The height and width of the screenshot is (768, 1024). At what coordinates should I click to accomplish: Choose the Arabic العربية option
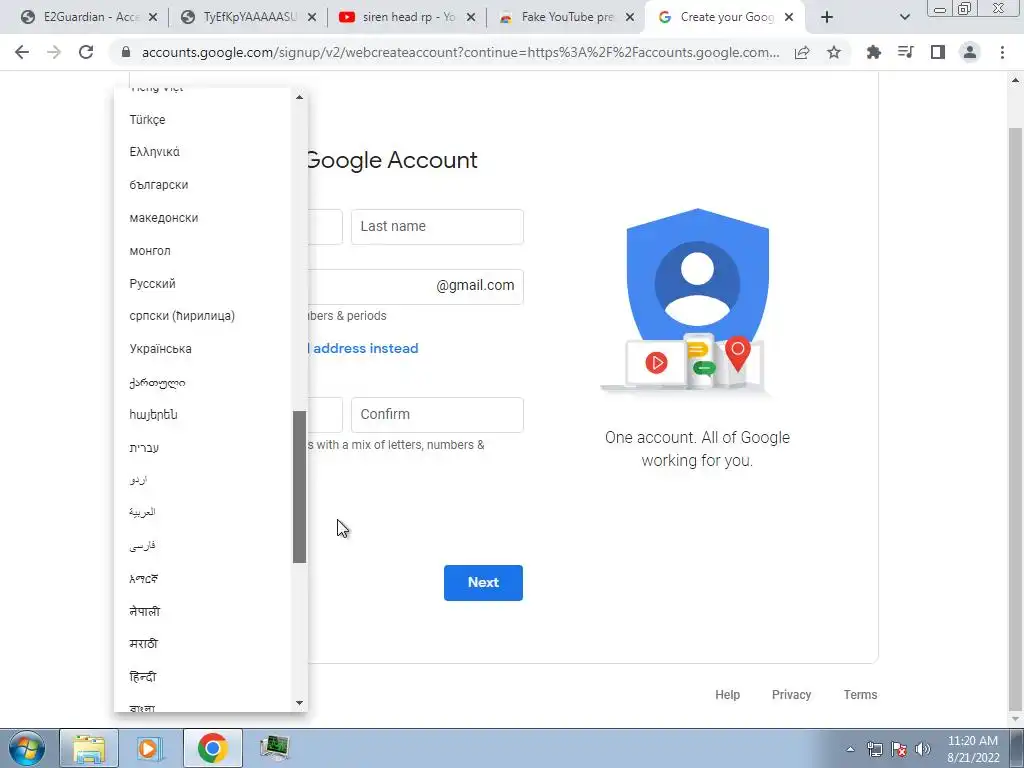(202, 513)
